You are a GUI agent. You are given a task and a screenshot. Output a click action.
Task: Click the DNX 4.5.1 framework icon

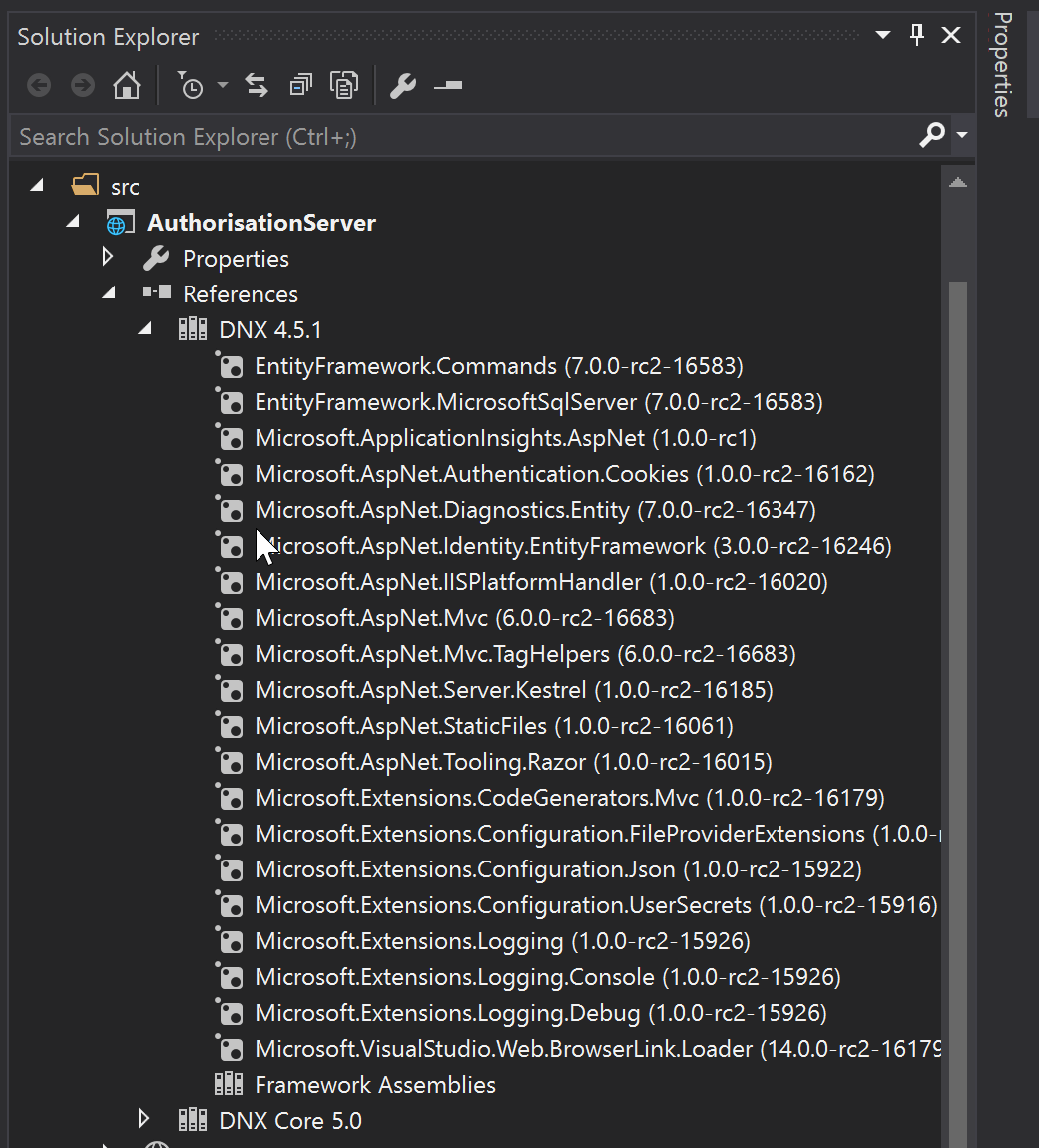point(193,329)
